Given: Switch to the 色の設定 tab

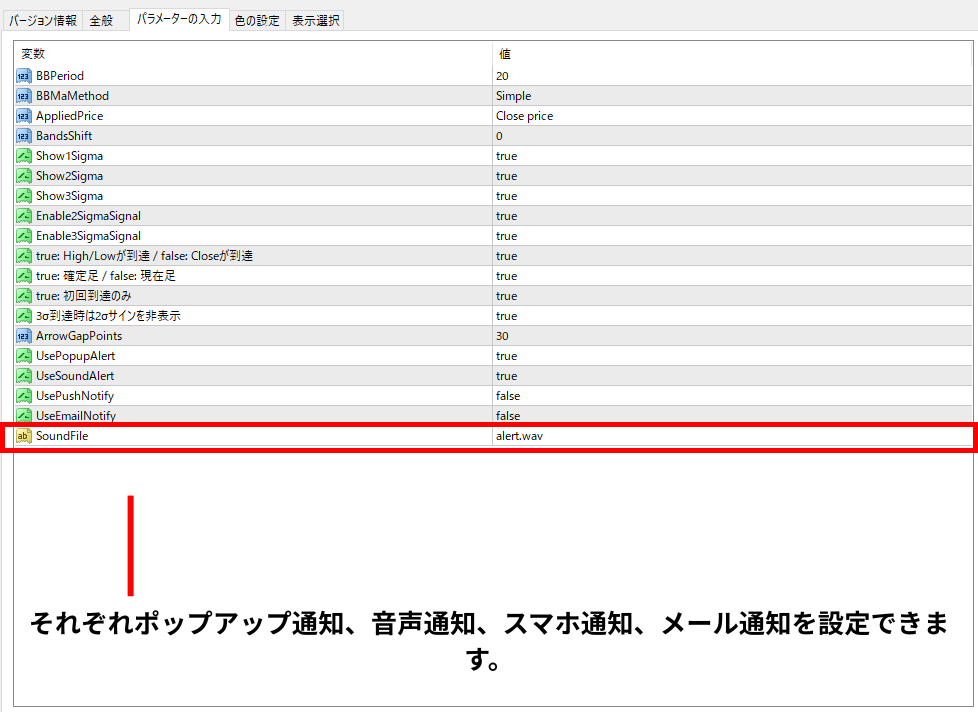Looking at the screenshot, I should pos(257,20).
